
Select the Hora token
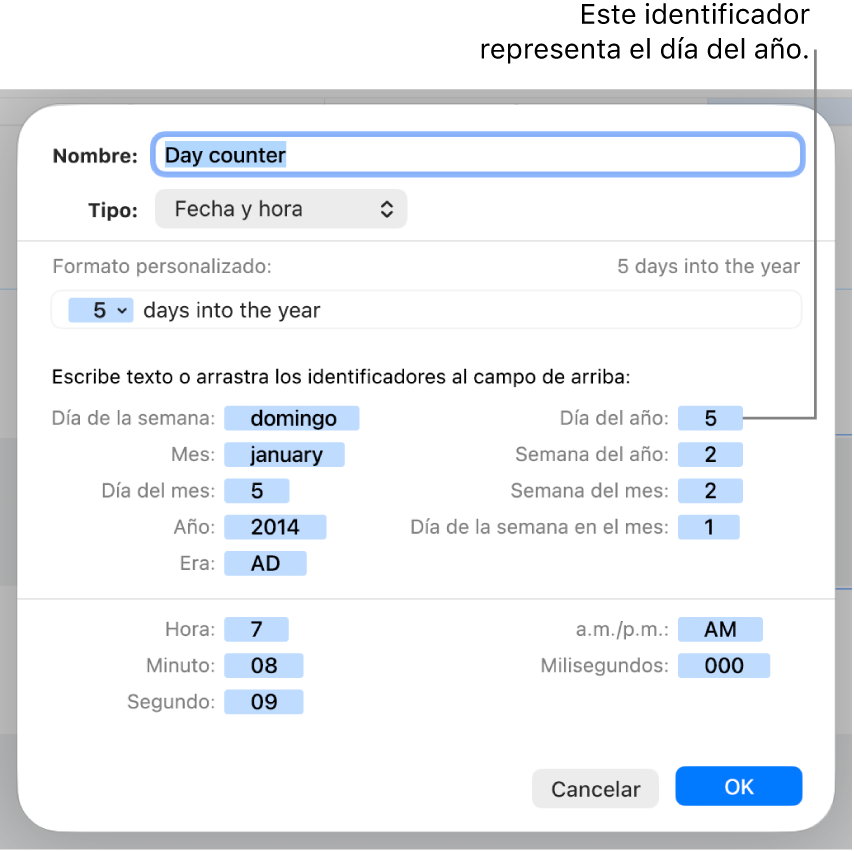click(257, 629)
